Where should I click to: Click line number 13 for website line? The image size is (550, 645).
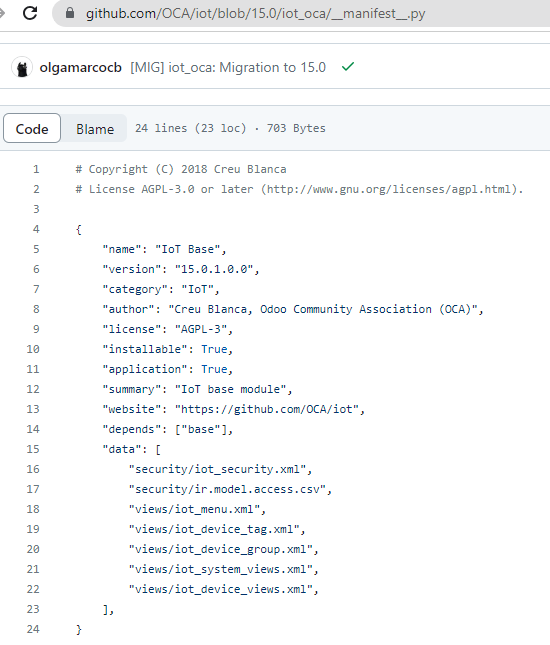click(x=33, y=409)
